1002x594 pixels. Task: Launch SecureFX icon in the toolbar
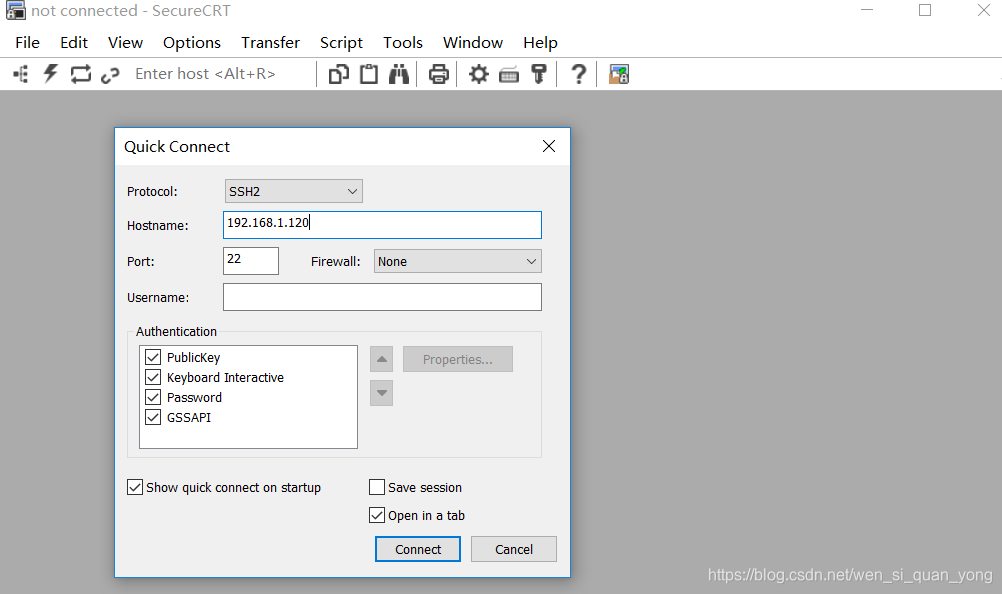pos(619,74)
